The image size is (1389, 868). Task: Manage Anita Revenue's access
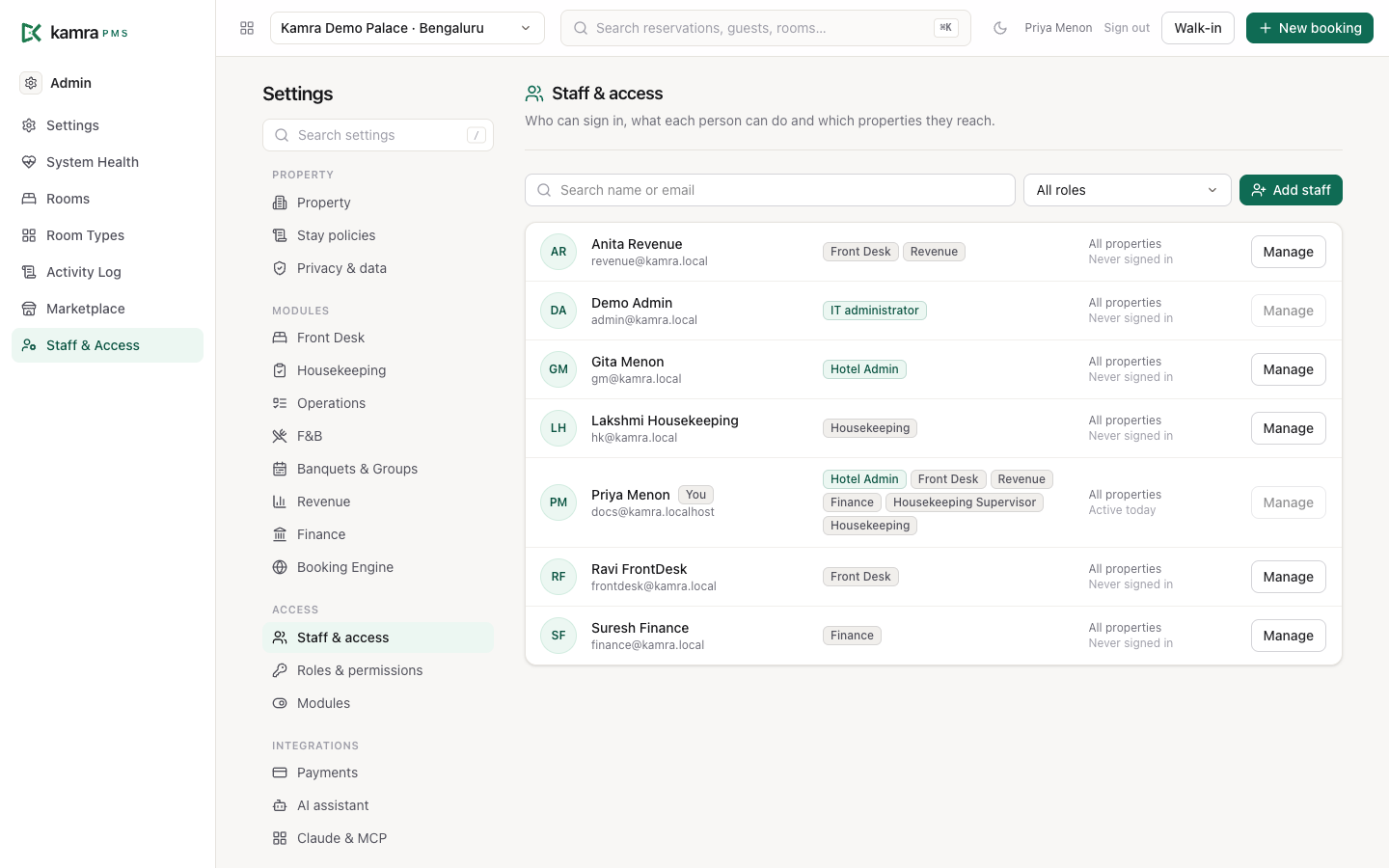click(x=1289, y=252)
